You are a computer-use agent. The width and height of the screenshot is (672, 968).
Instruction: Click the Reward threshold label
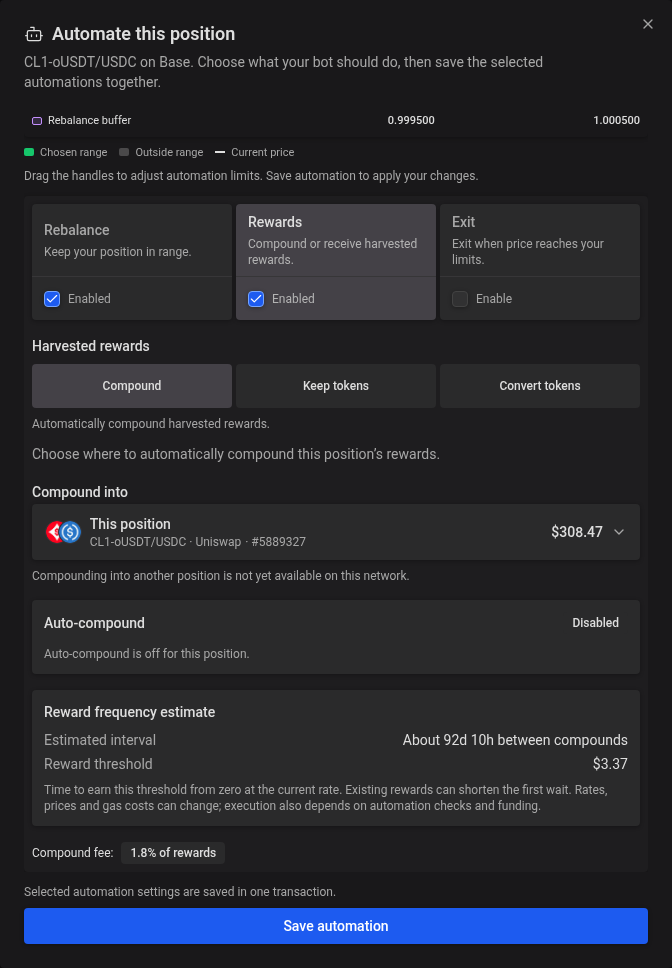tap(98, 764)
